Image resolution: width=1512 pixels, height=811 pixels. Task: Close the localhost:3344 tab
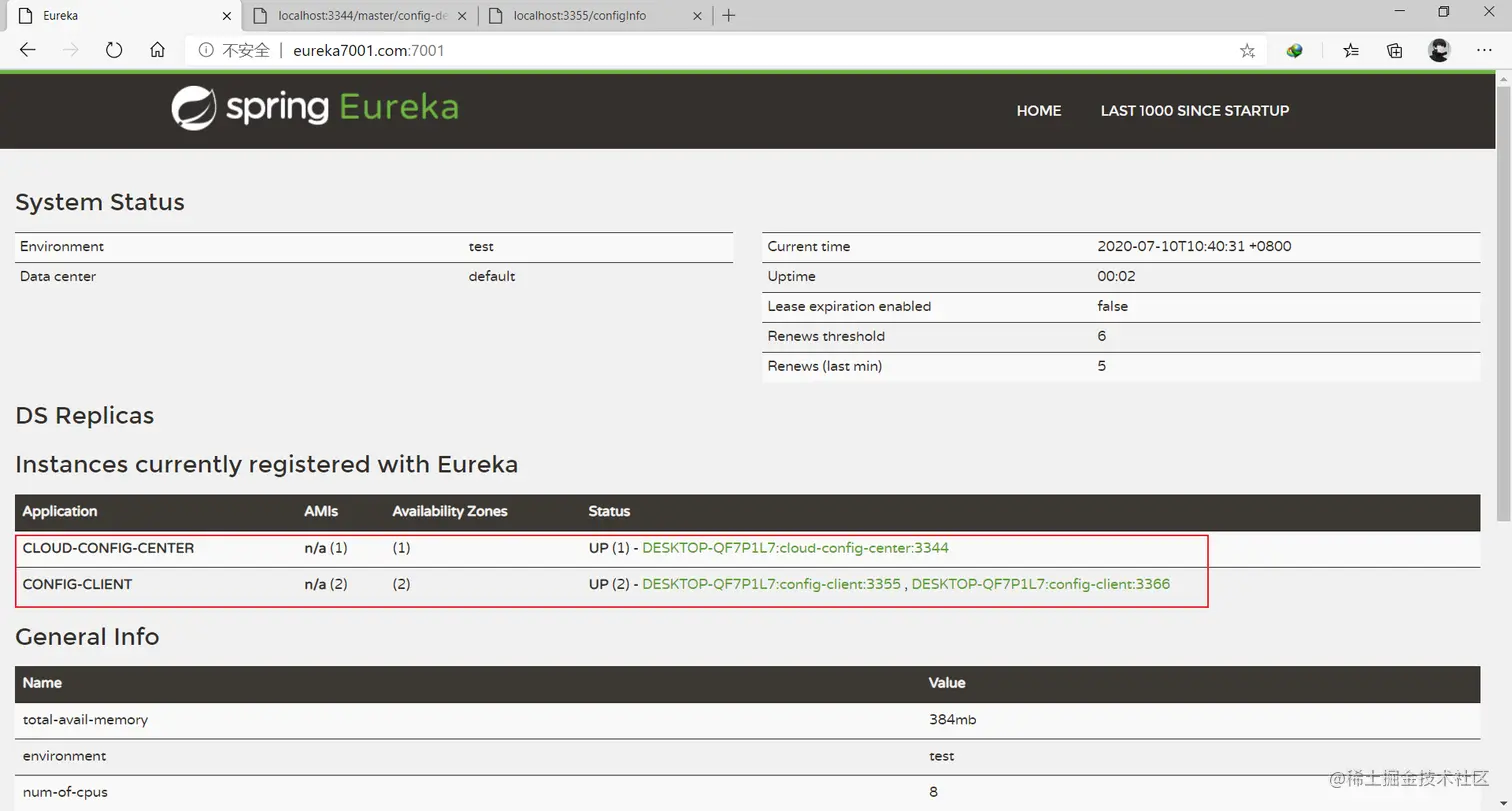pos(462,16)
